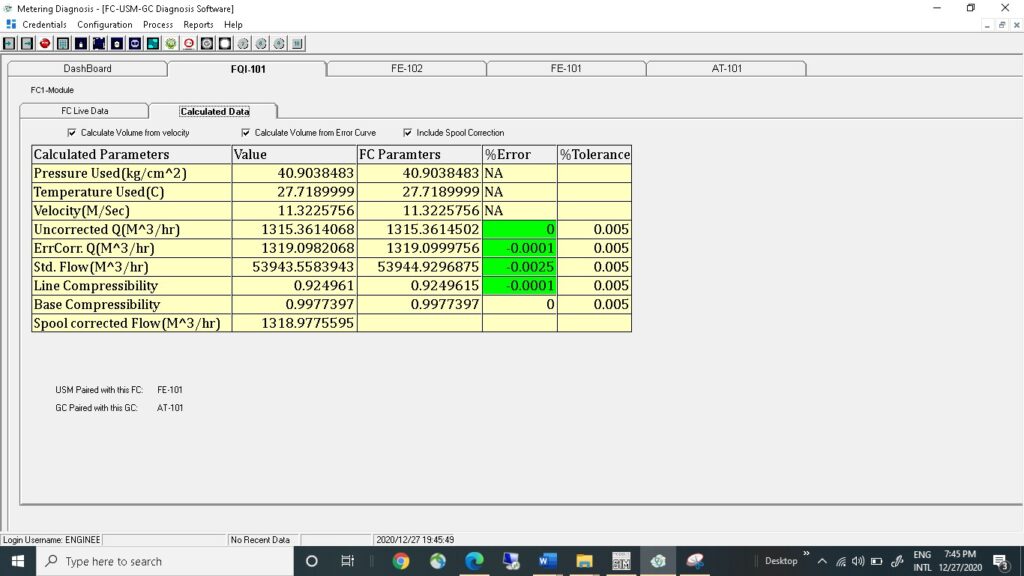Expand hidden system tray icons chevron
The image size is (1024, 576).
click(x=822, y=561)
